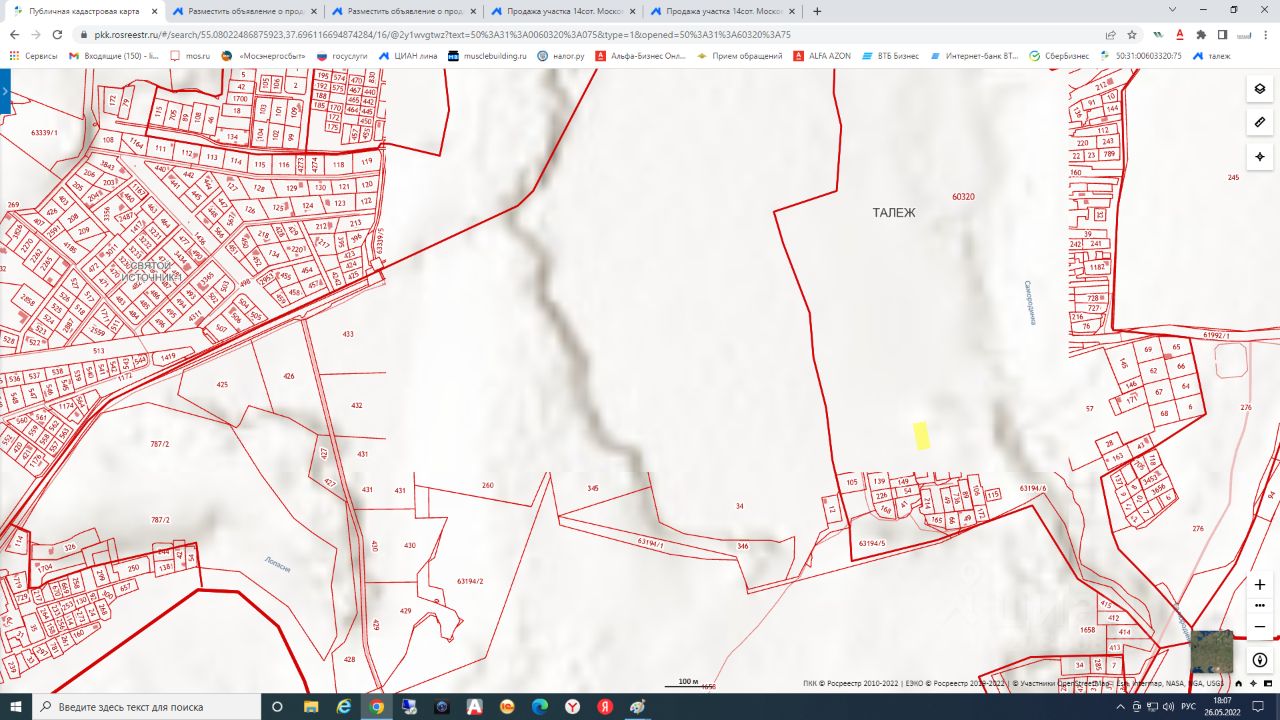Open the ALFA AZON bookmark
The width and height of the screenshot is (1280, 720).
[x=822, y=56]
